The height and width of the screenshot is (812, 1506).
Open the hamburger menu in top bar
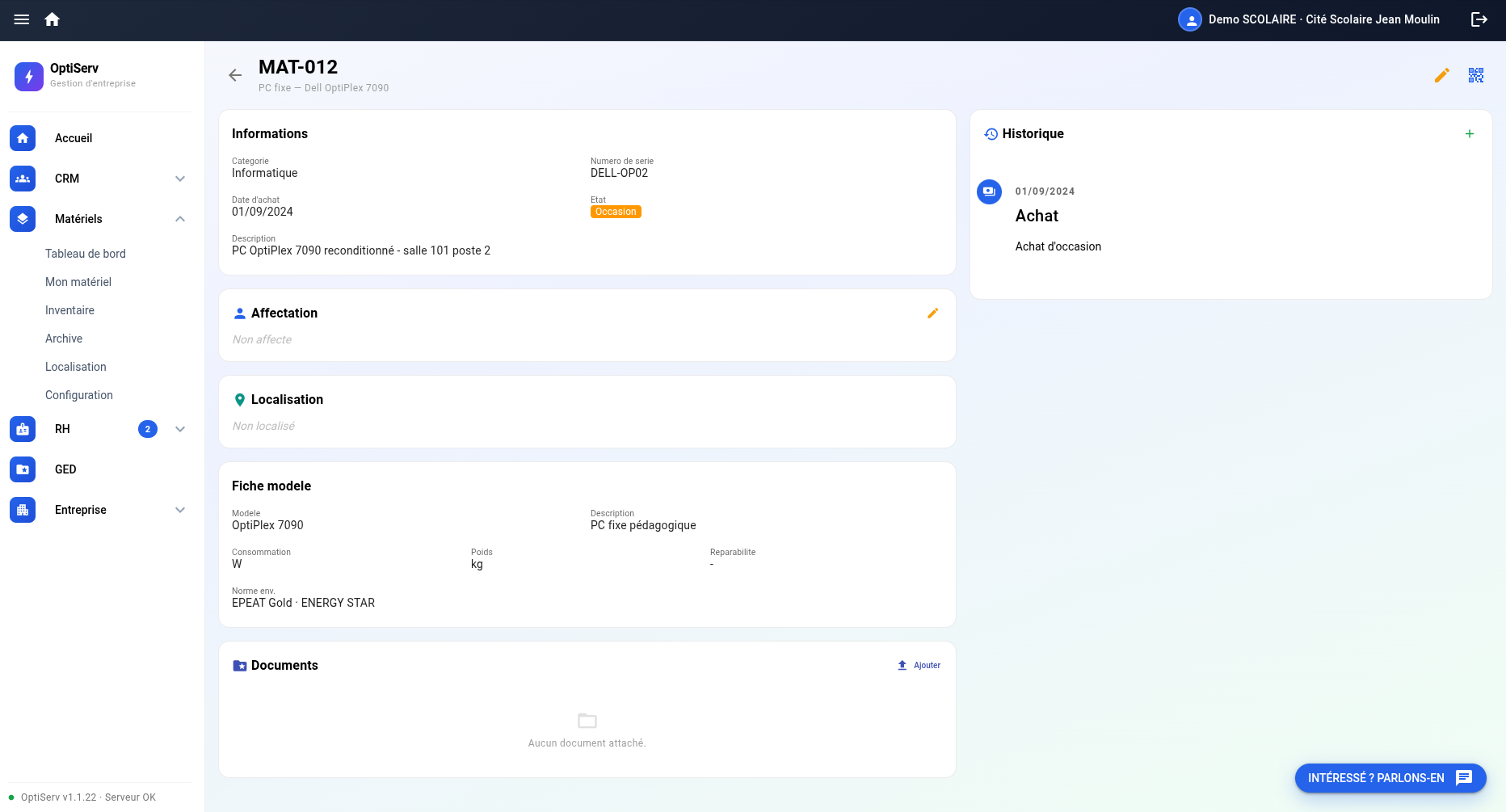[x=22, y=19]
